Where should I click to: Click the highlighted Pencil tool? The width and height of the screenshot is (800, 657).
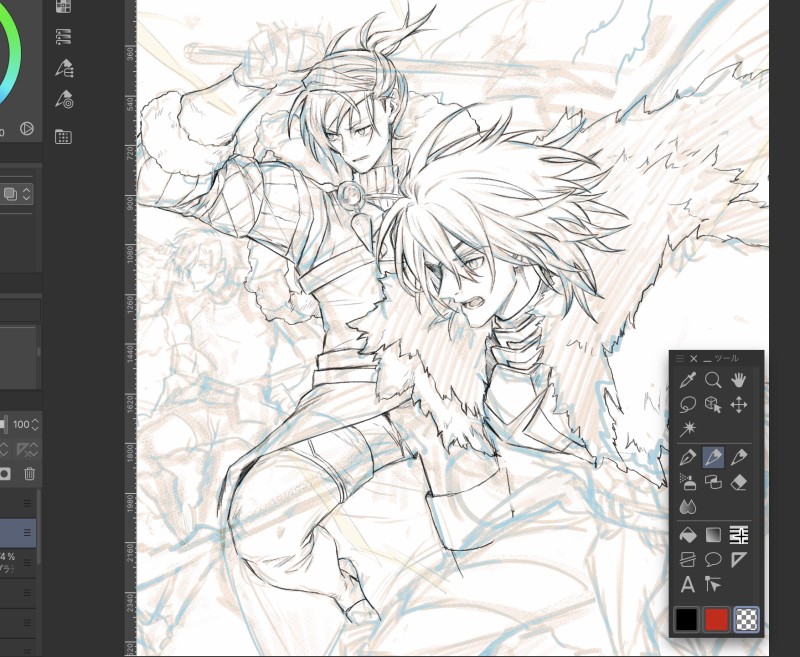(x=713, y=458)
